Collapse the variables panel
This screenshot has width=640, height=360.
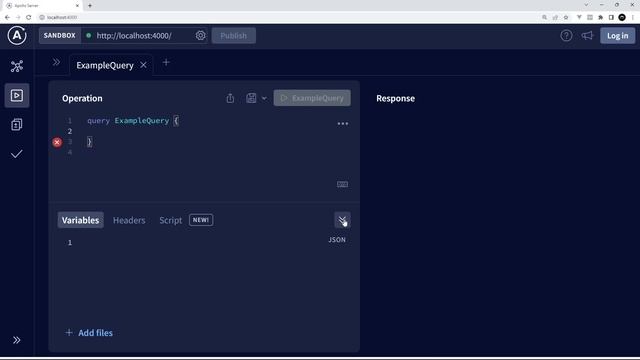[x=342, y=220]
